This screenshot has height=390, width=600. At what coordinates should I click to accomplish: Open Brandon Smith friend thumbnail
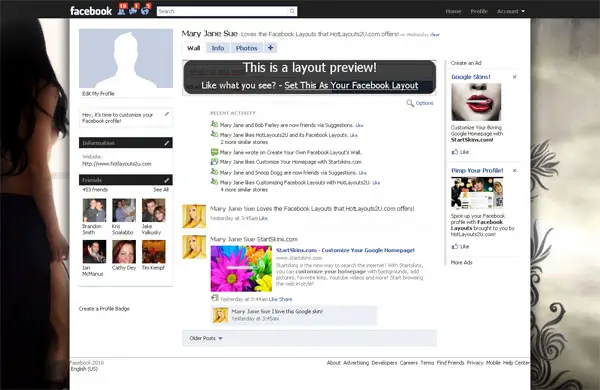(x=95, y=210)
